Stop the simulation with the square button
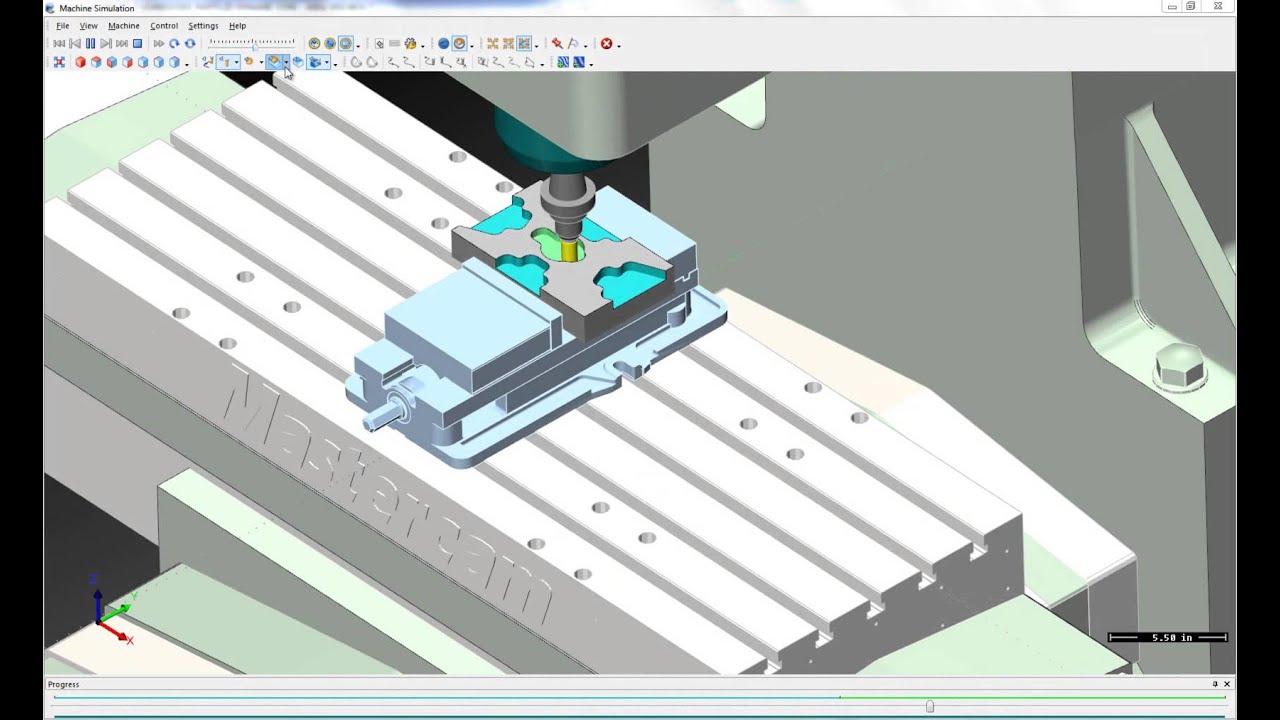Viewport: 1280px width, 720px height. [137, 44]
